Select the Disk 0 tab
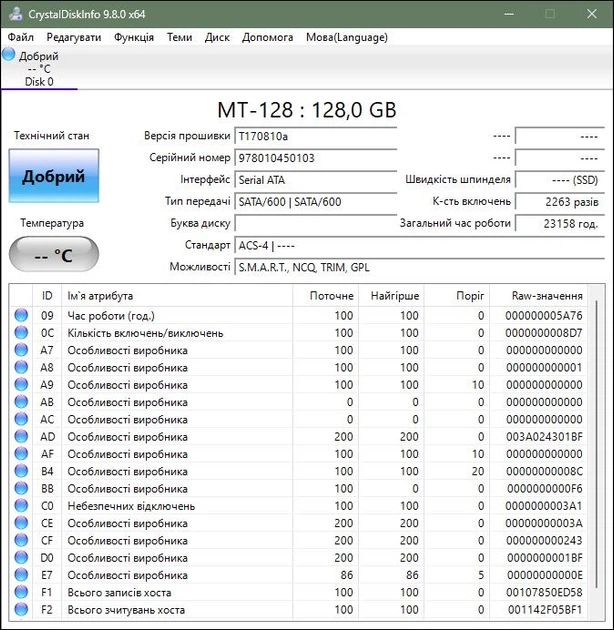Image resolution: width=614 pixels, height=630 pixels. tap(39, 68)
